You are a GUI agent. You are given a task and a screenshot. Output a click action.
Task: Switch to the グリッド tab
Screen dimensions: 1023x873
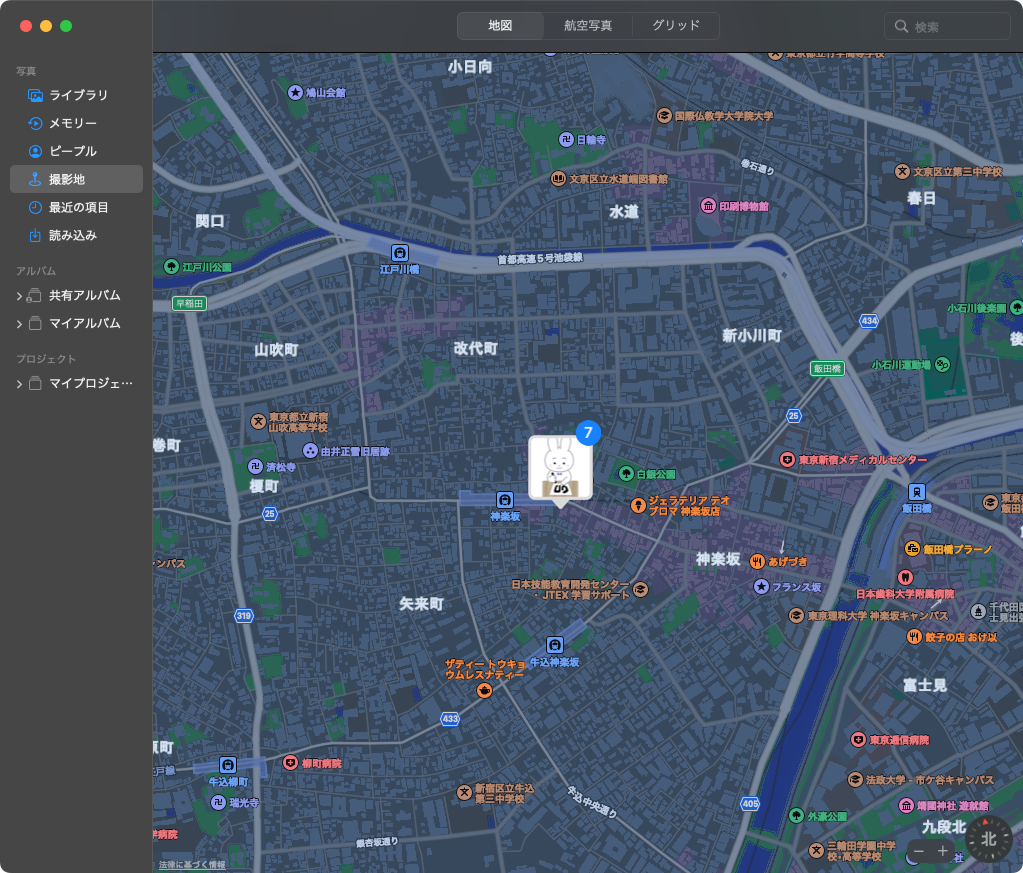(x=676, y=26)
